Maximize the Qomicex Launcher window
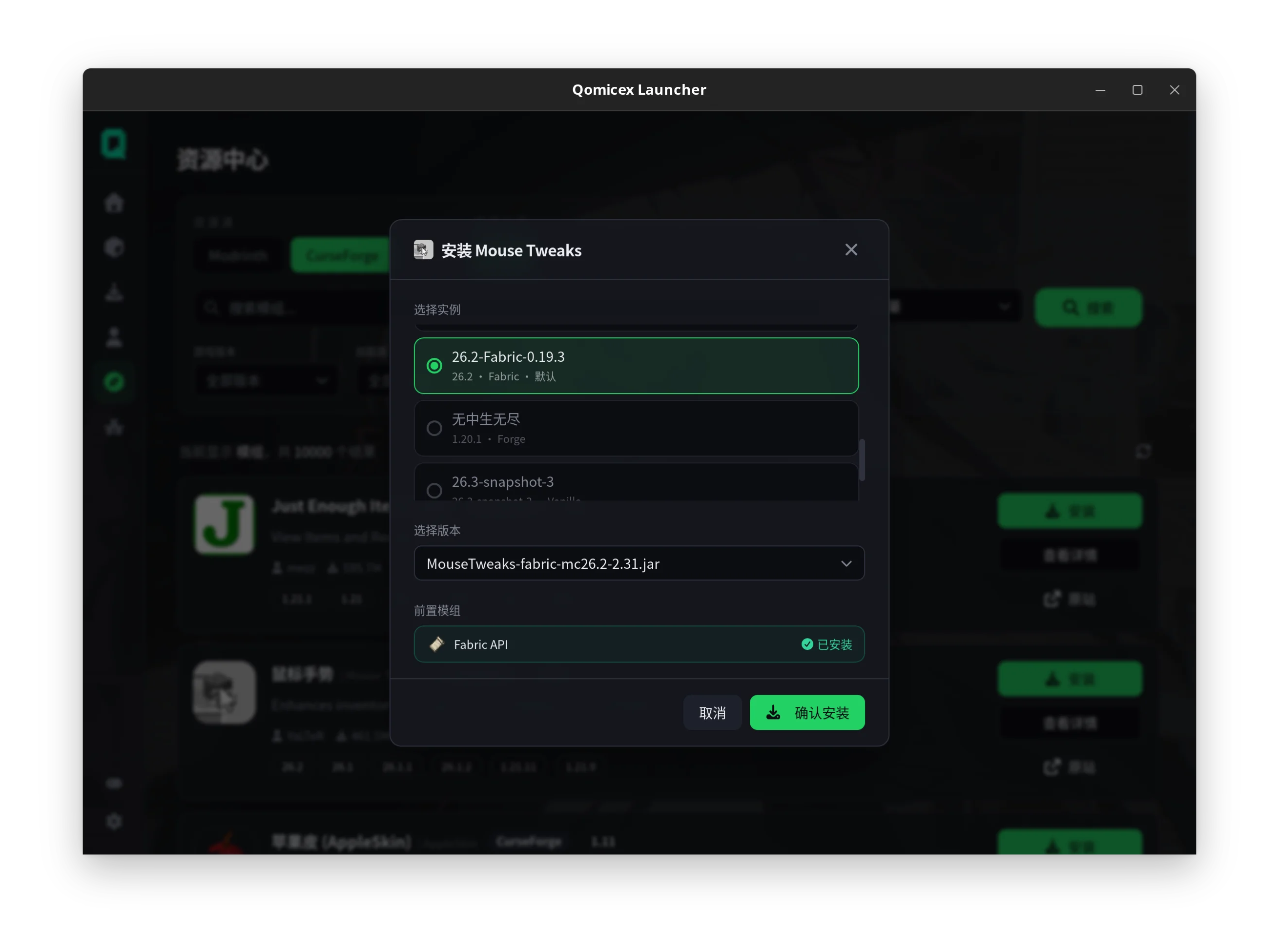 pyautogui.click(x=1136, y=90)
